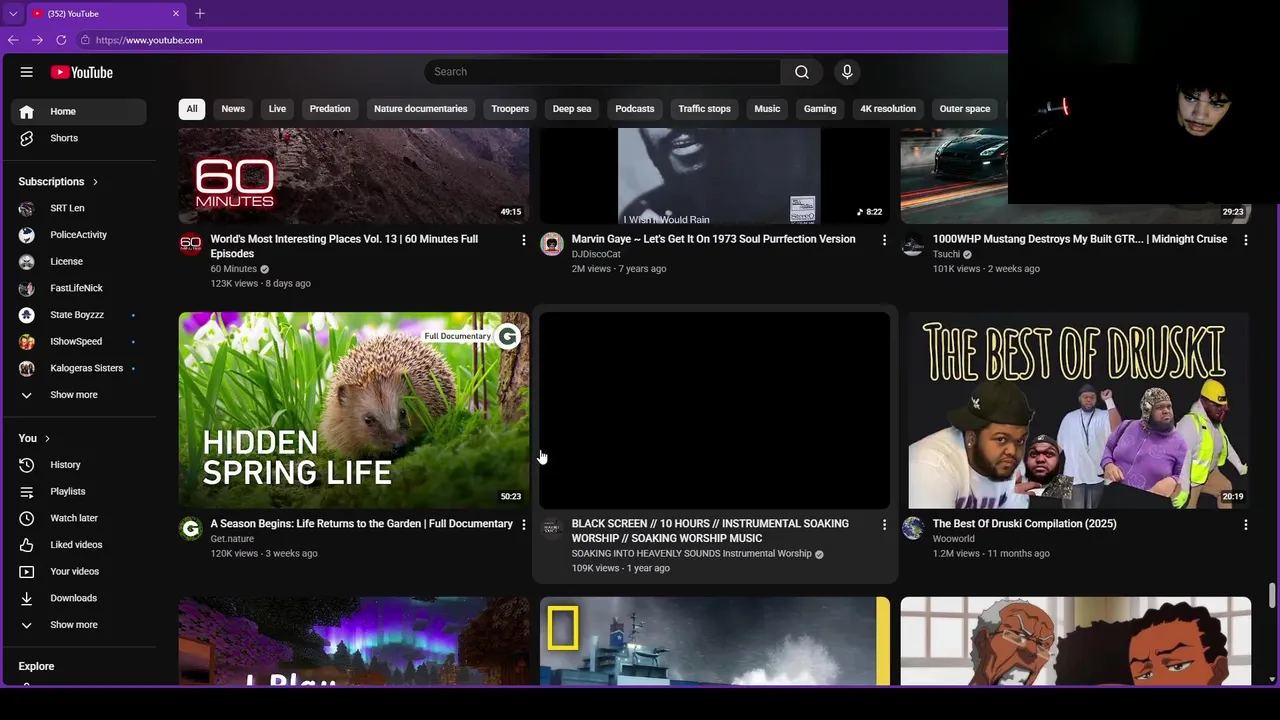Open options menu for Mustang GTR video
Viewport: 1280px width, 720px height.
[x=1246, y=240]
